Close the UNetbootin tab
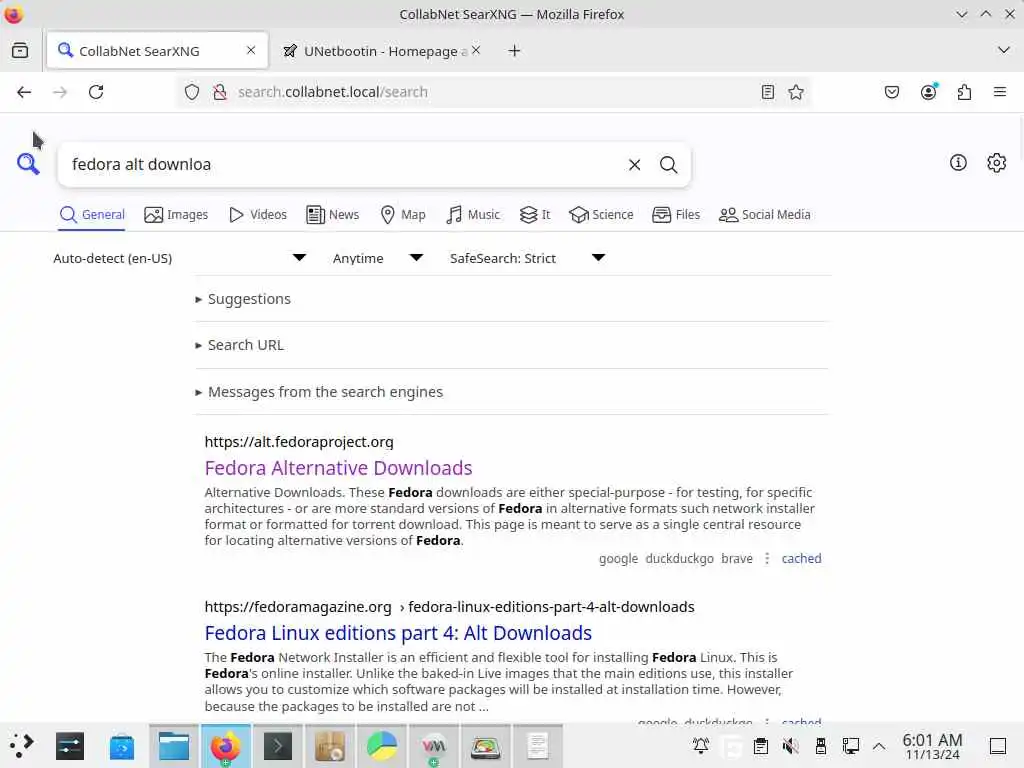This screenshot has height=768, width=1024. (x=476, y=50)
